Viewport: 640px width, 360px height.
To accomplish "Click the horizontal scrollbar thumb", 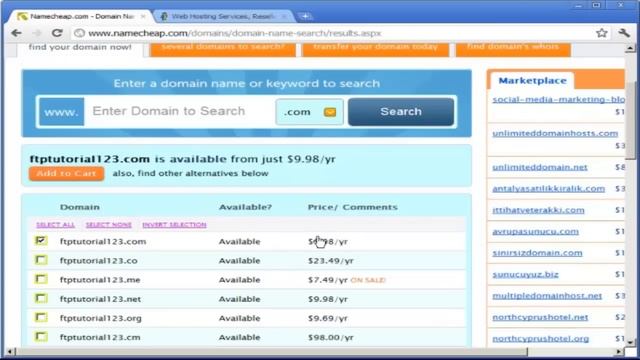I will (x=271, y=351).
